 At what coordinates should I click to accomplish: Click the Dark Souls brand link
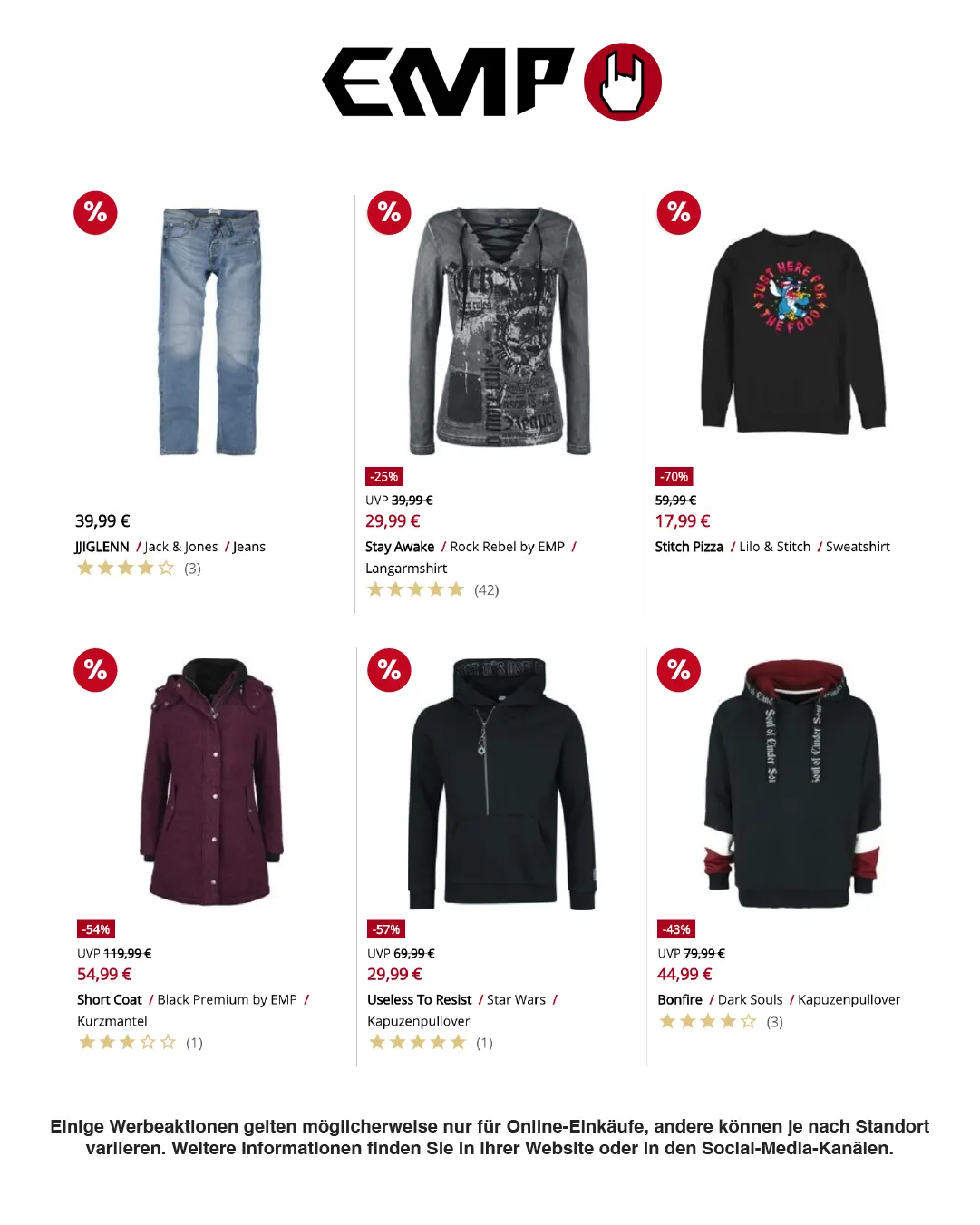pyautogui.click(x=750, y=1000)
